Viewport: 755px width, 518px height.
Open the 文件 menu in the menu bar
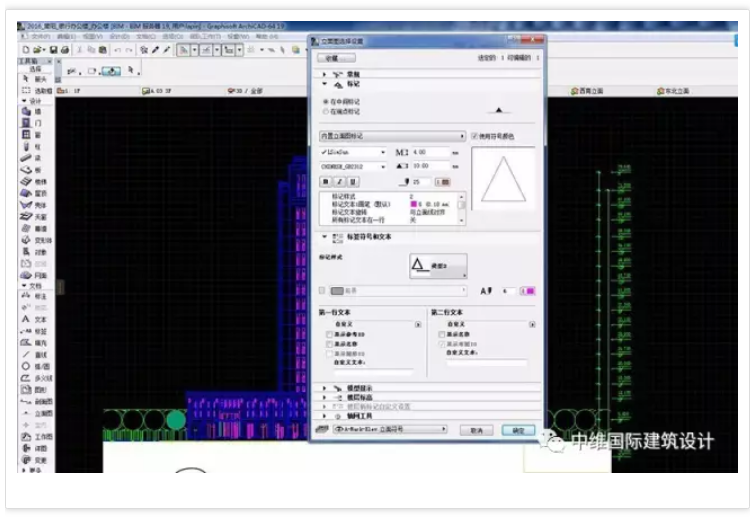point(40,37)
